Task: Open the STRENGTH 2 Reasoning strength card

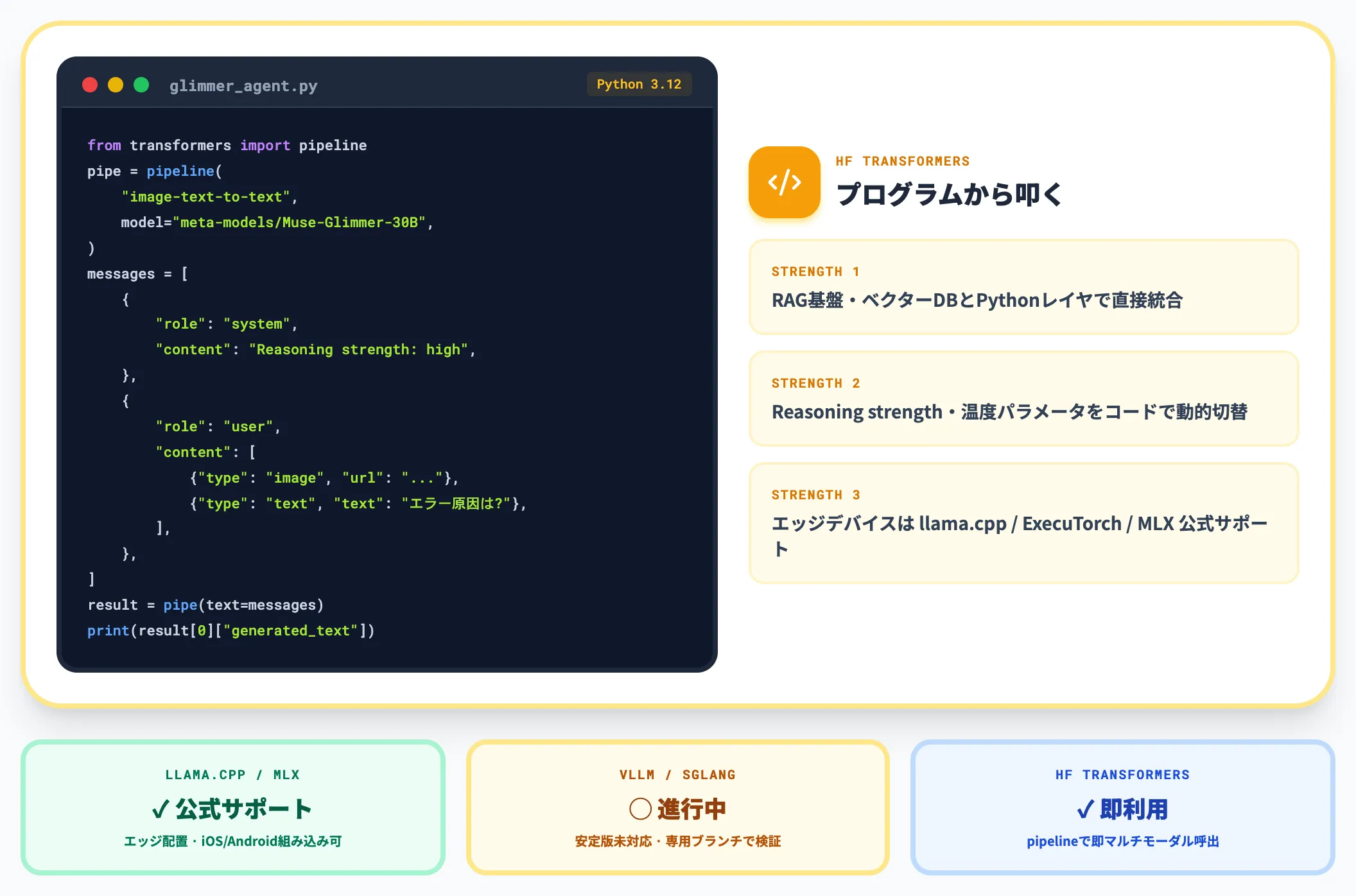Action: pos(1024,399)
